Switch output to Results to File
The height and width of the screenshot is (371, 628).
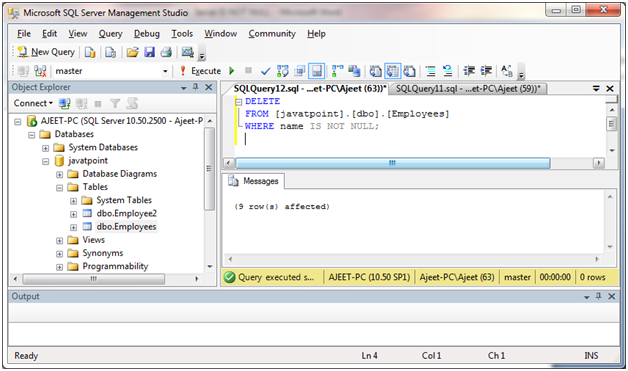(x=409, y=71)
